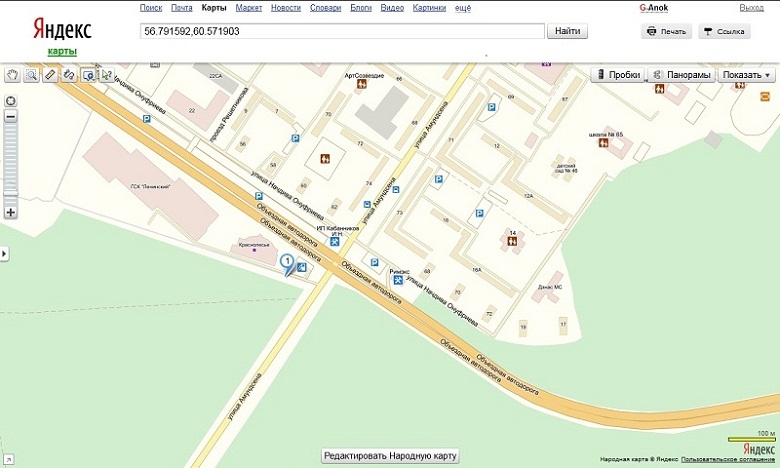Toggle the Пробки traffic layer
780x468 pixels.
tap(617, 75)
